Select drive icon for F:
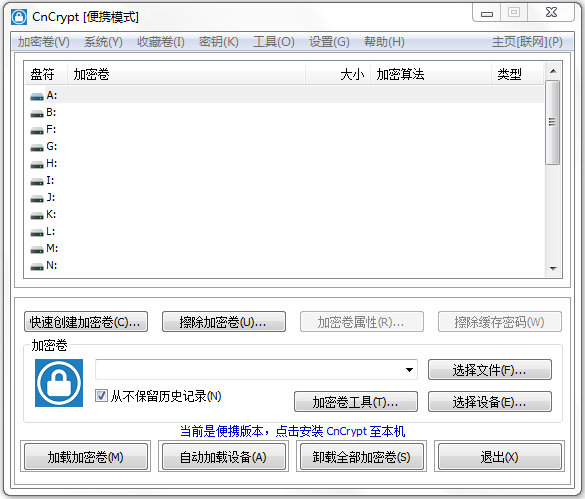The width and height of the screenshot is (585, 499). click(37, 131)
